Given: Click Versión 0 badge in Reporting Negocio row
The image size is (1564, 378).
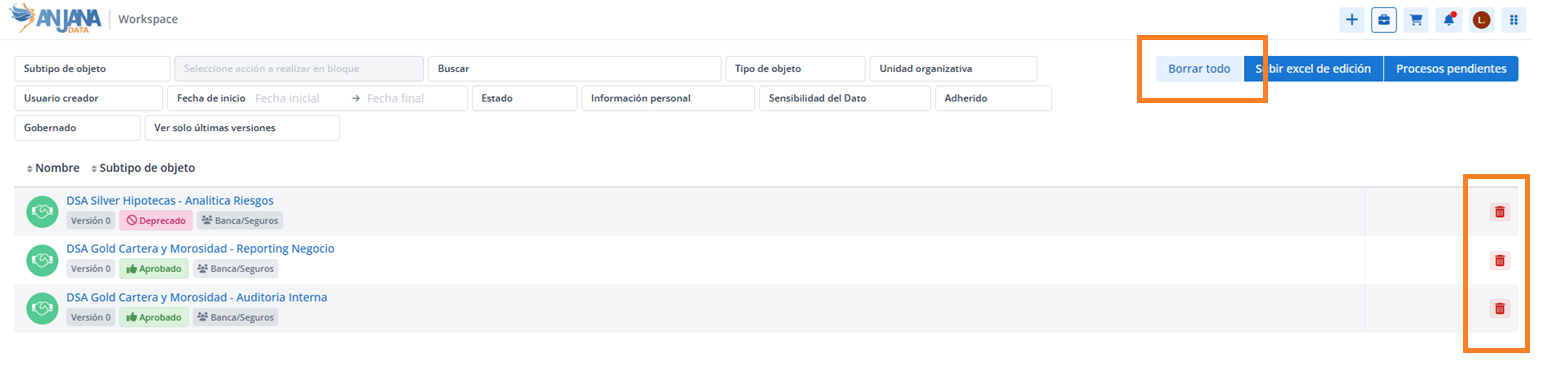Looking at the screenshot, I should (x=91, y=269).
